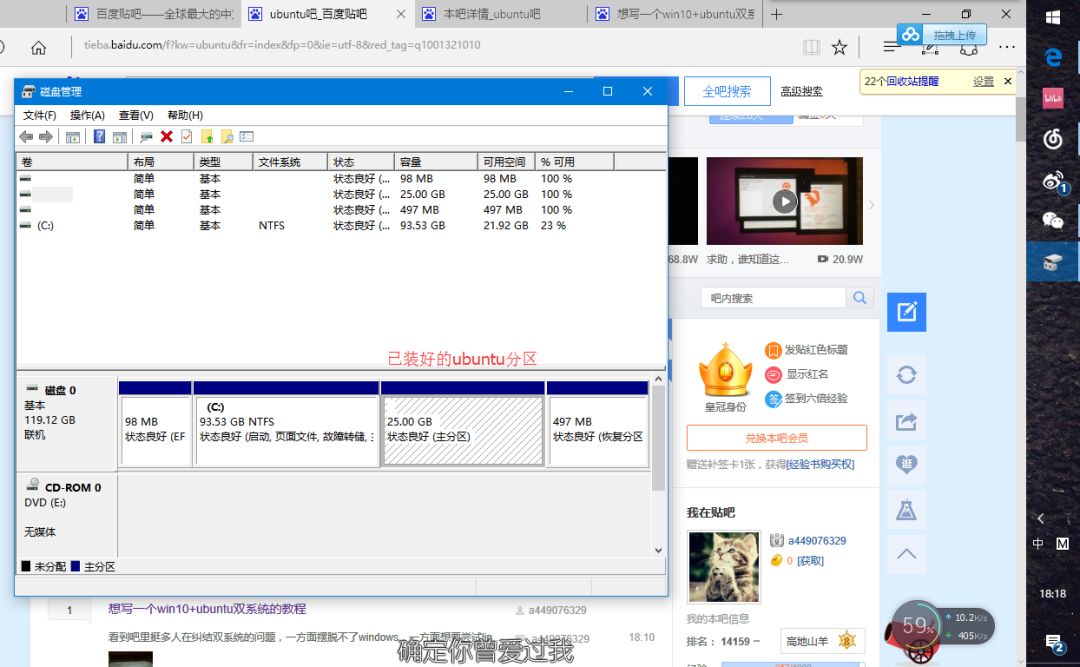The height and width of the screenshot is (667, 1080).
Task: Open the 帮助(H) menu
Action: pyautogui.click(x=185, y=115)
